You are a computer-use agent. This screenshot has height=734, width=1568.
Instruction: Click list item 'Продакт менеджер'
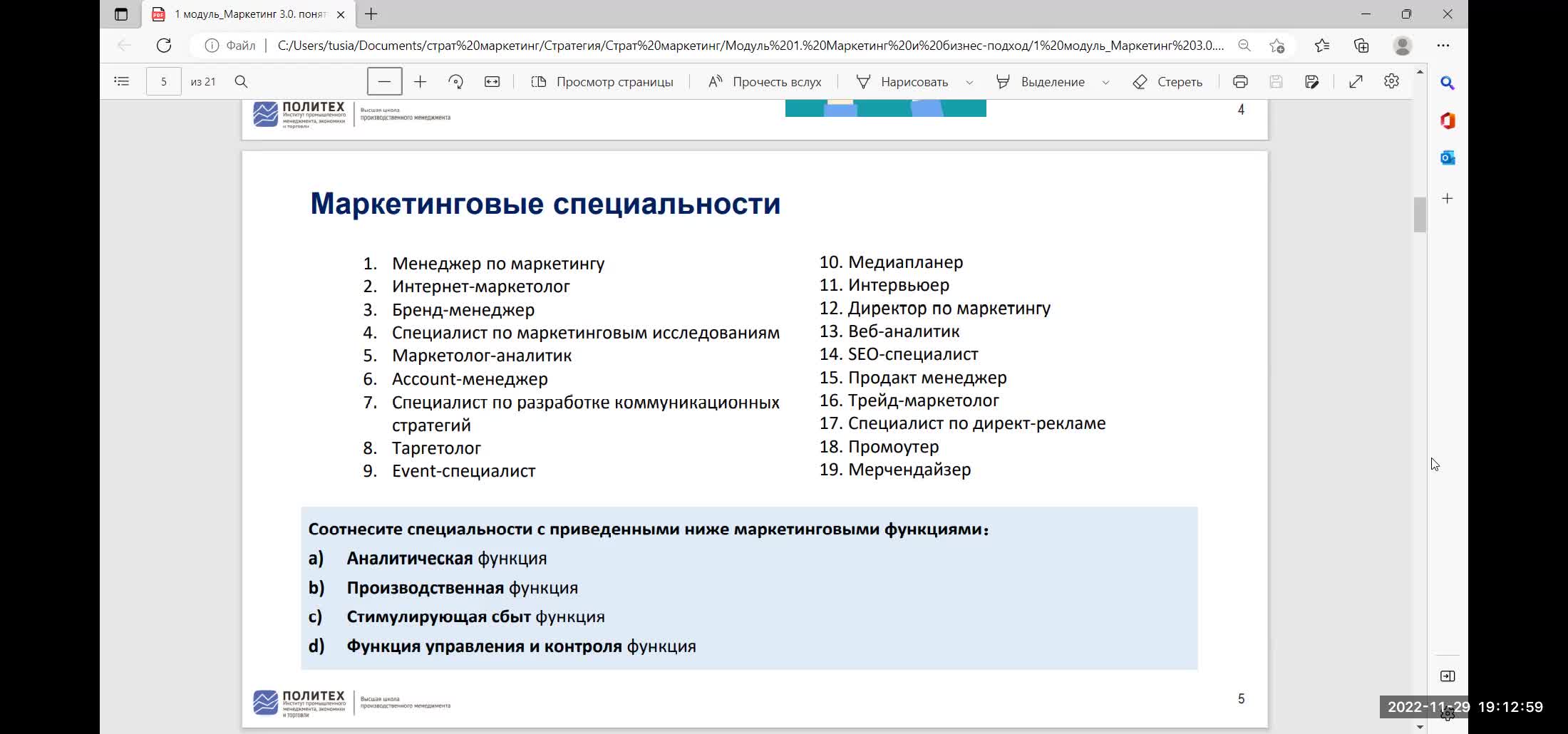tap(927, 378)
